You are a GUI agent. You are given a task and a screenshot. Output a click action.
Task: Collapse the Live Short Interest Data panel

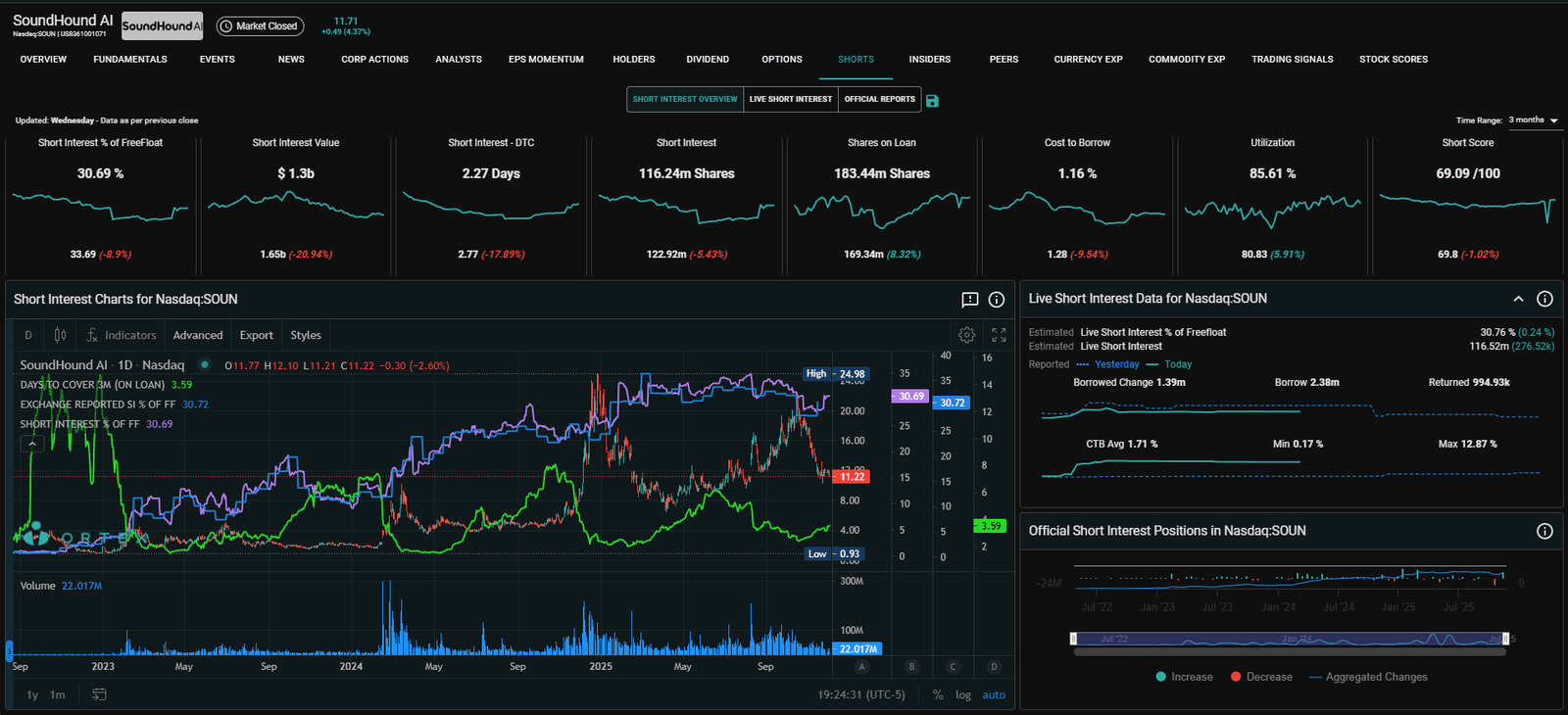pos(1518,299)
